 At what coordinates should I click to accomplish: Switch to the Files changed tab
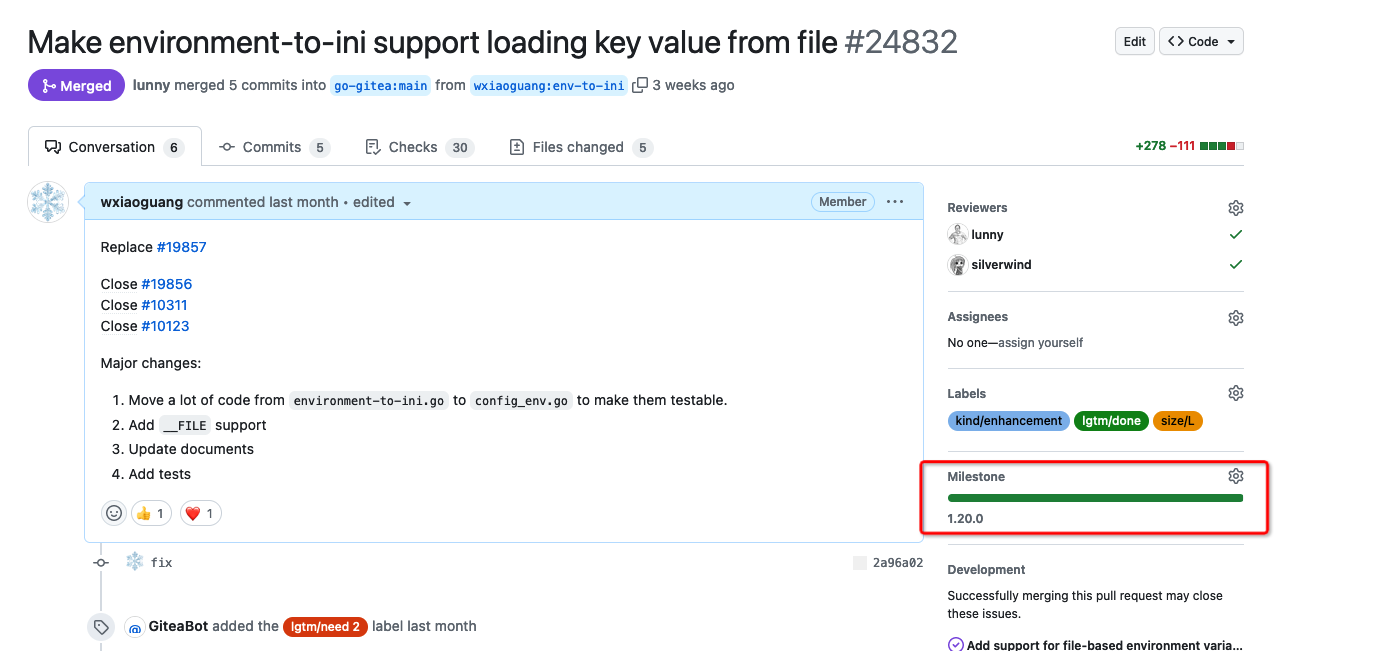coord(580,146)
